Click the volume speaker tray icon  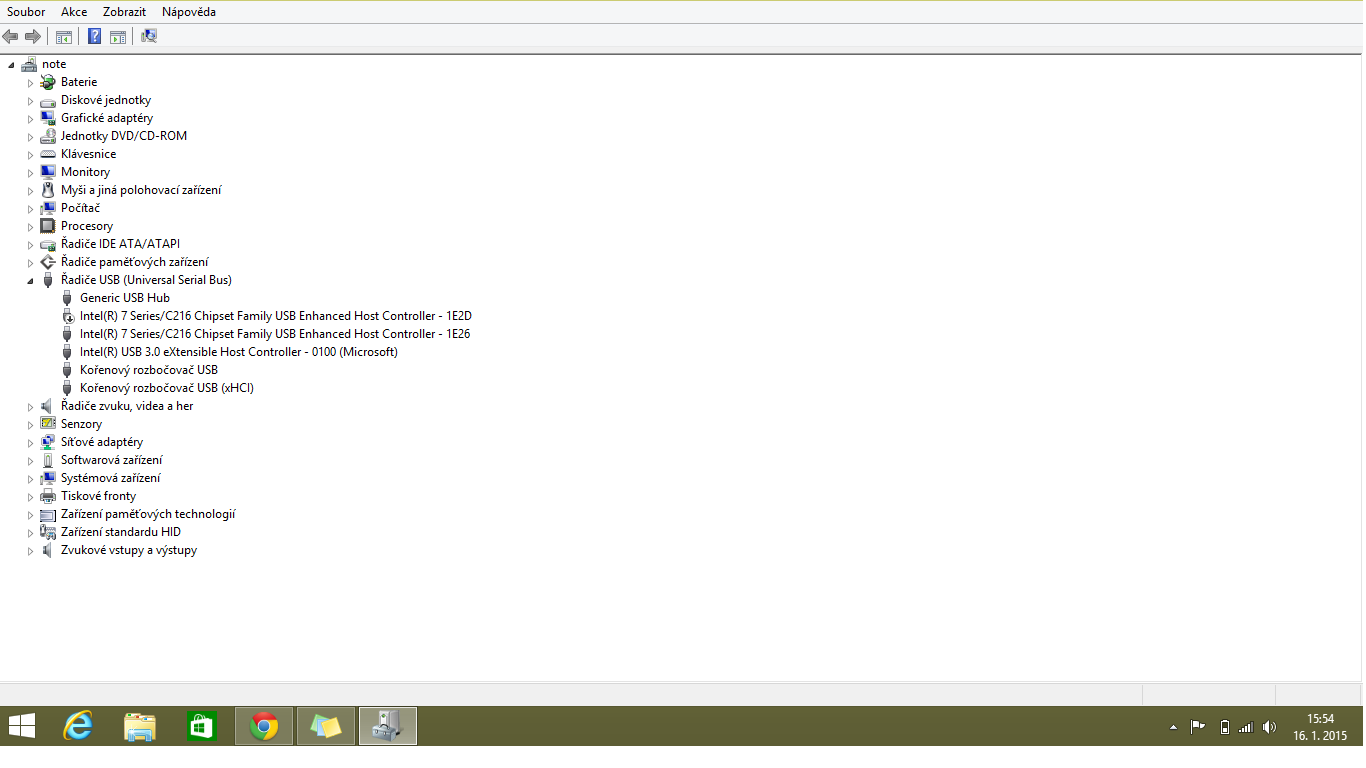(x=1269, y=727)
